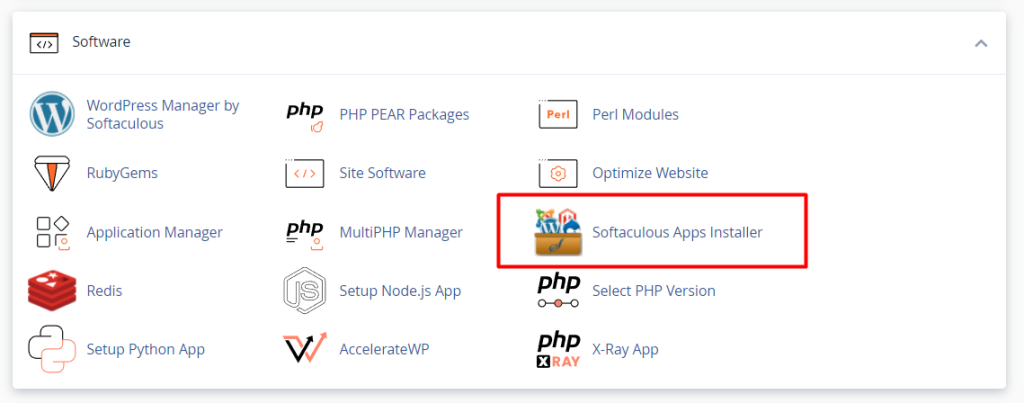Click the Application Manager shapes icon

click(52, 232)
